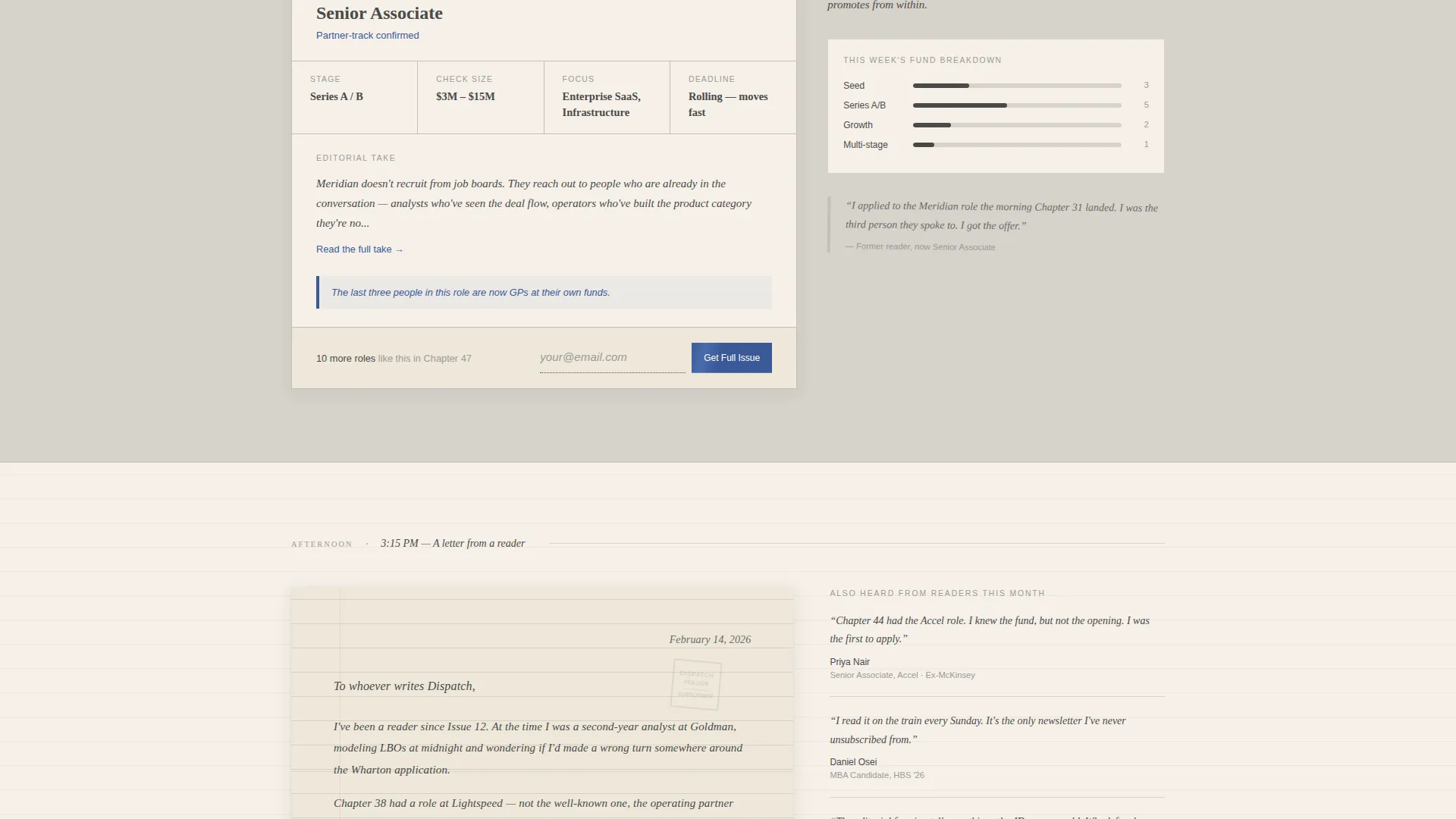Click the Series A/B count value 5
This screenshot has height=819, width=1456.
(x=1146, y=105)
